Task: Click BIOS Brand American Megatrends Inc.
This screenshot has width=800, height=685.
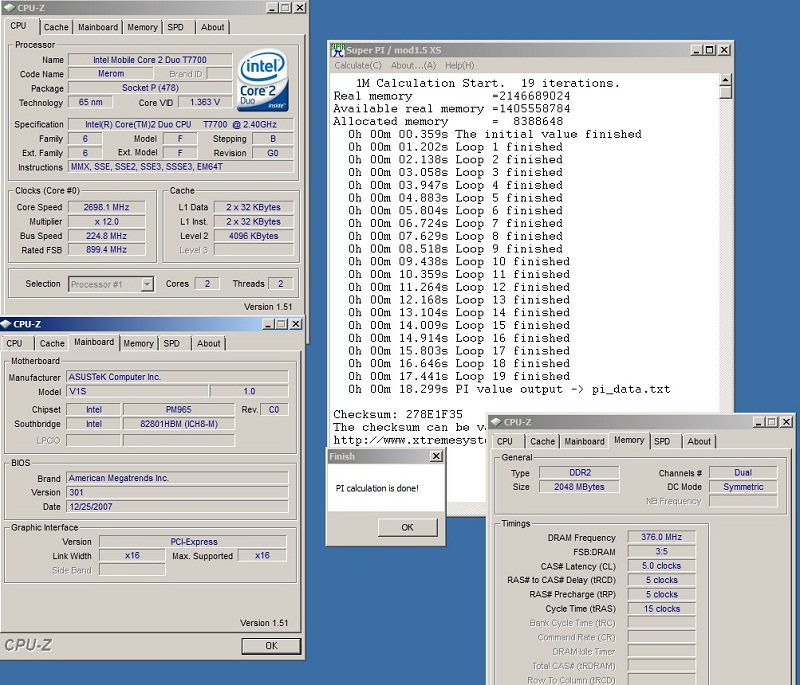Action: 178,478
